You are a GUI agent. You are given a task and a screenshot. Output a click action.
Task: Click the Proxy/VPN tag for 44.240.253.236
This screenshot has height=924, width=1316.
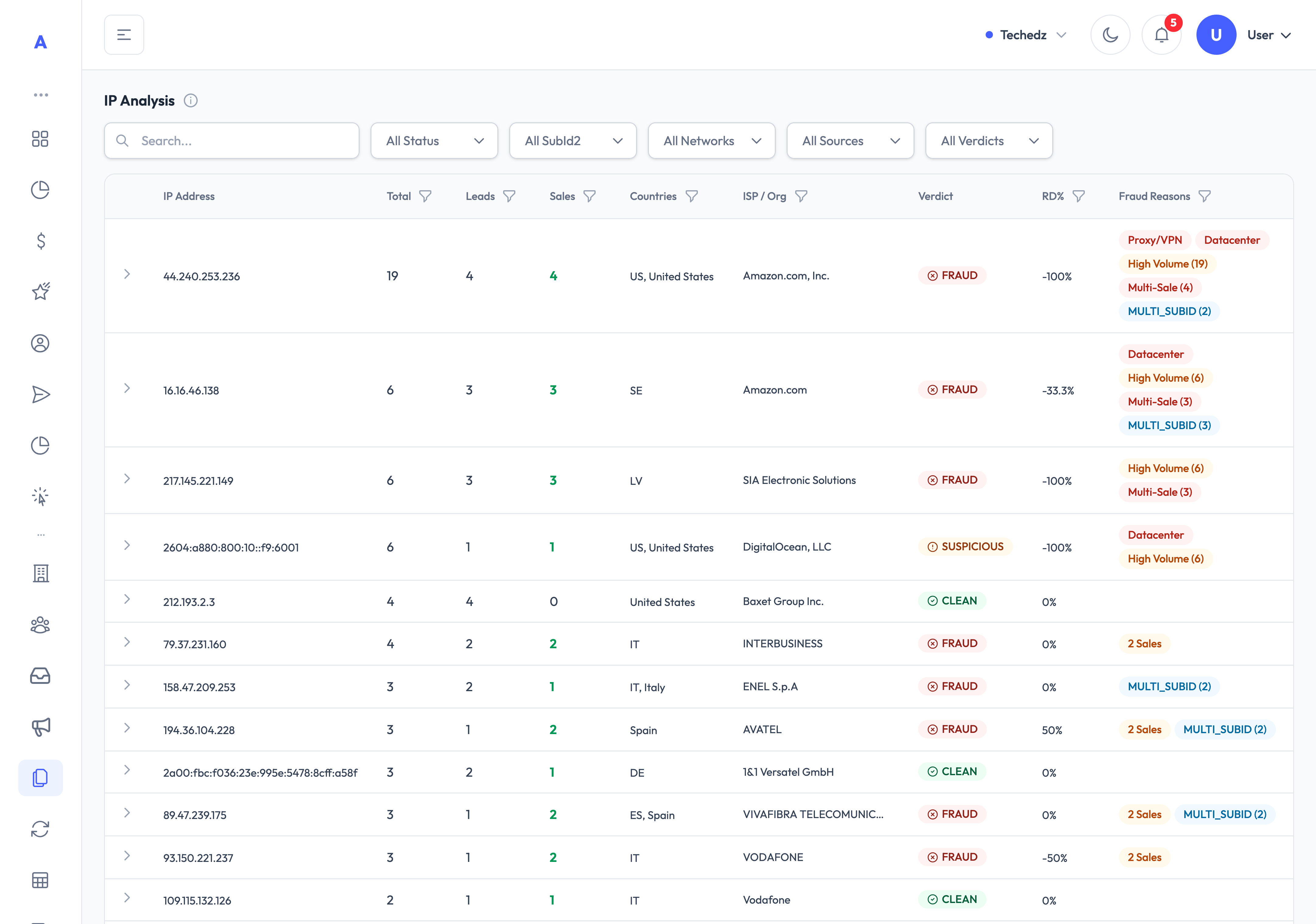(1154, 240)
